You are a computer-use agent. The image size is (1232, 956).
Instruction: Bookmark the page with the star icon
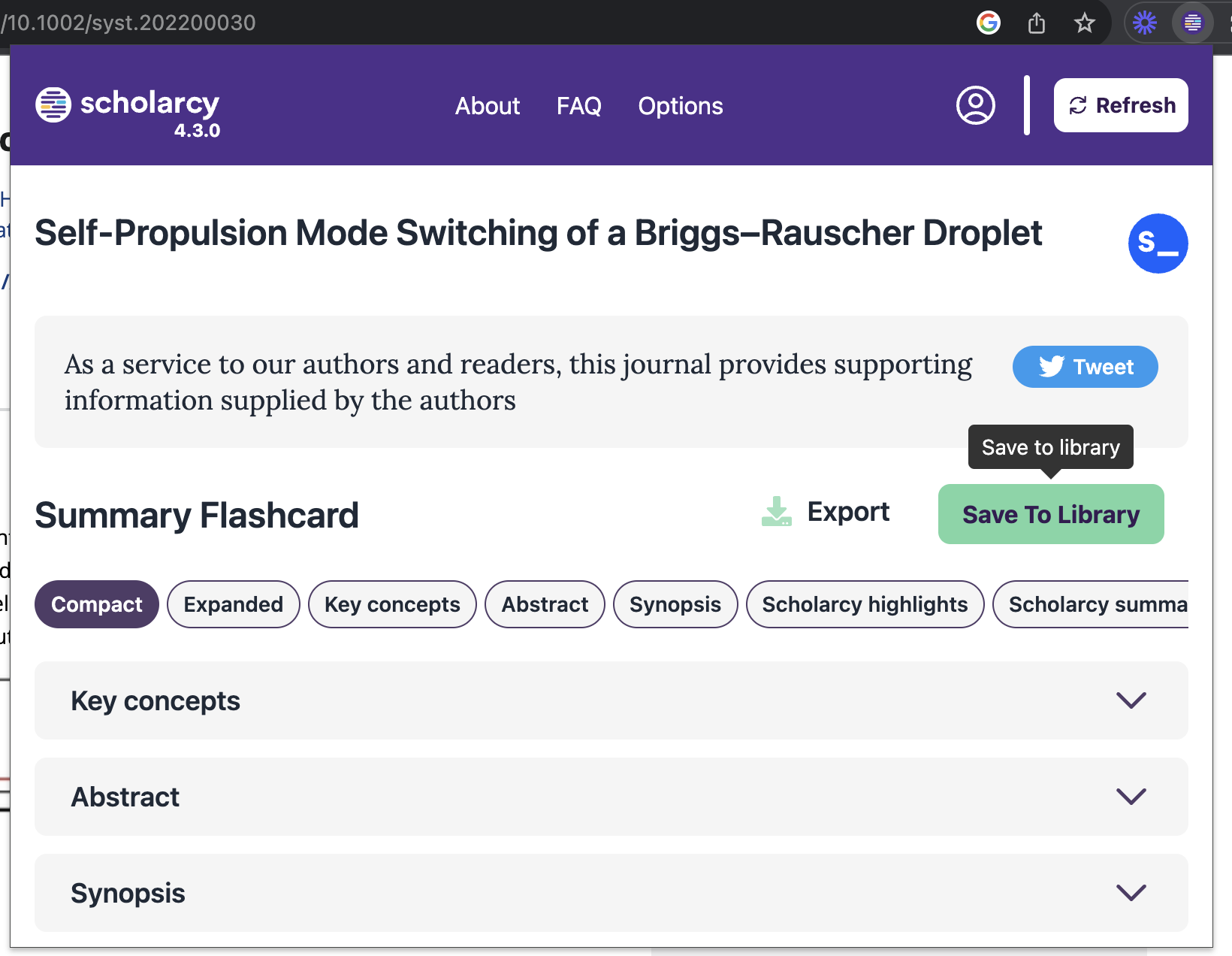tap(1085, 23)
